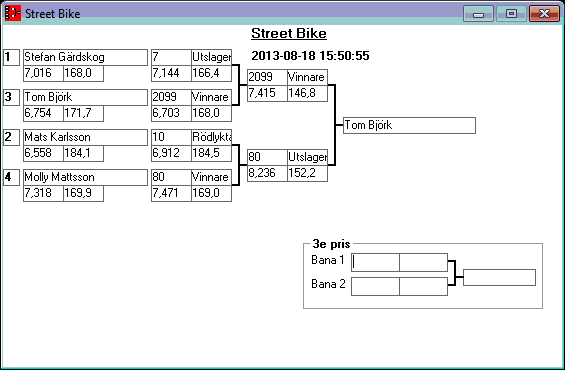
Task: Click the Molly Mattsson name field
Action: coord(85,177)
